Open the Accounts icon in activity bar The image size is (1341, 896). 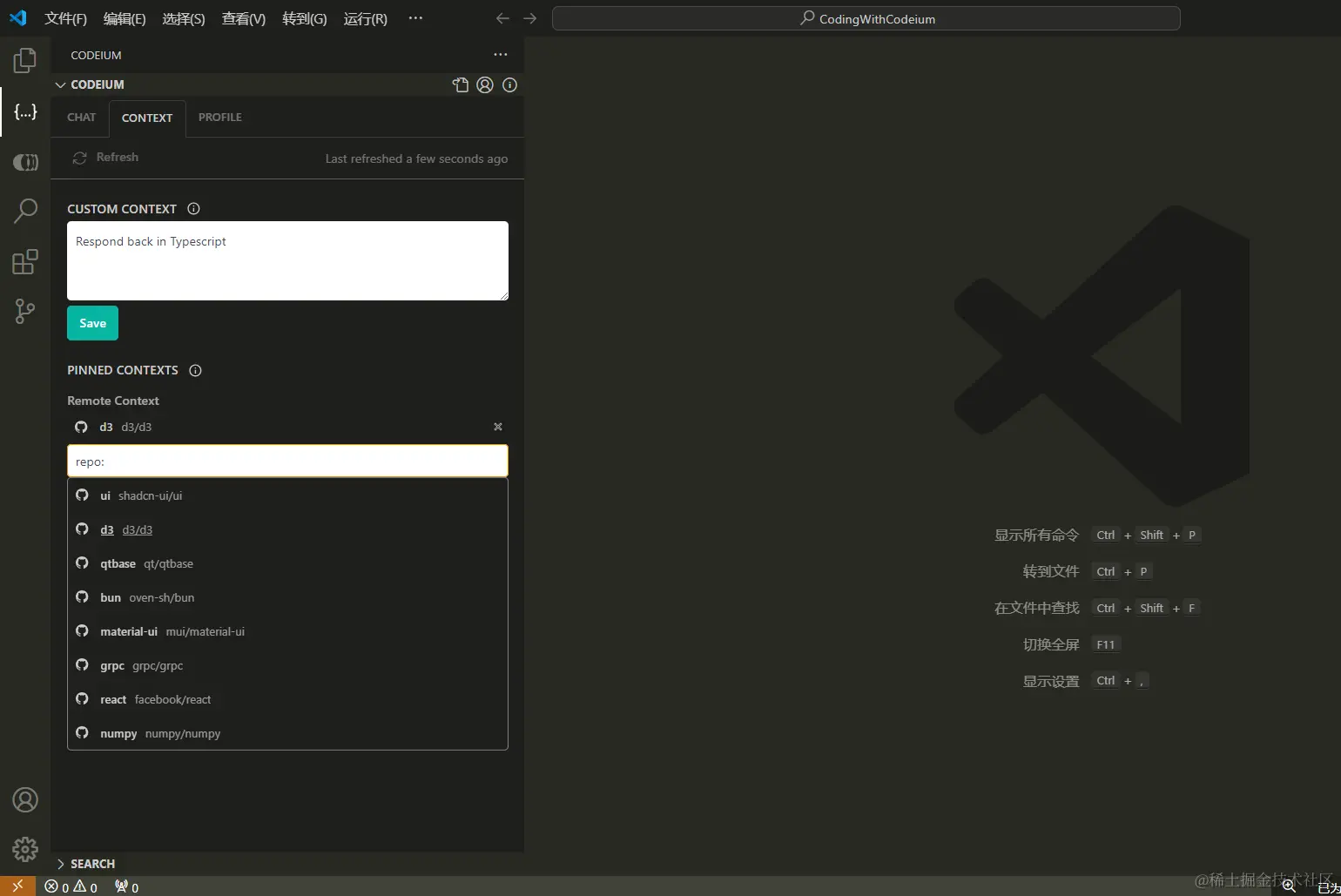[25, 799]
